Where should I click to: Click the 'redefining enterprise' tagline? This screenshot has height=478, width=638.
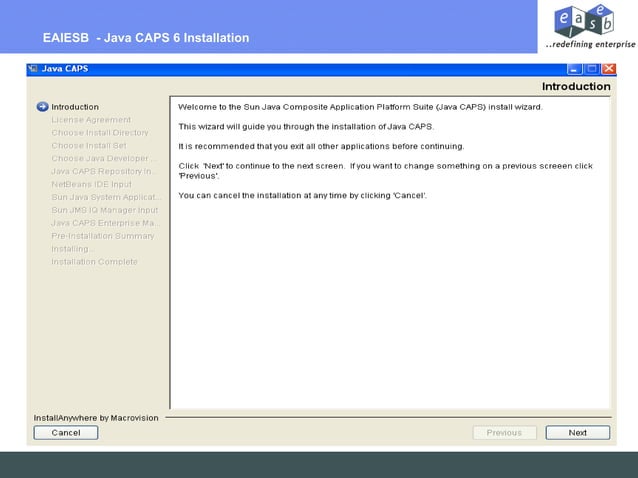tap(590, 44)
